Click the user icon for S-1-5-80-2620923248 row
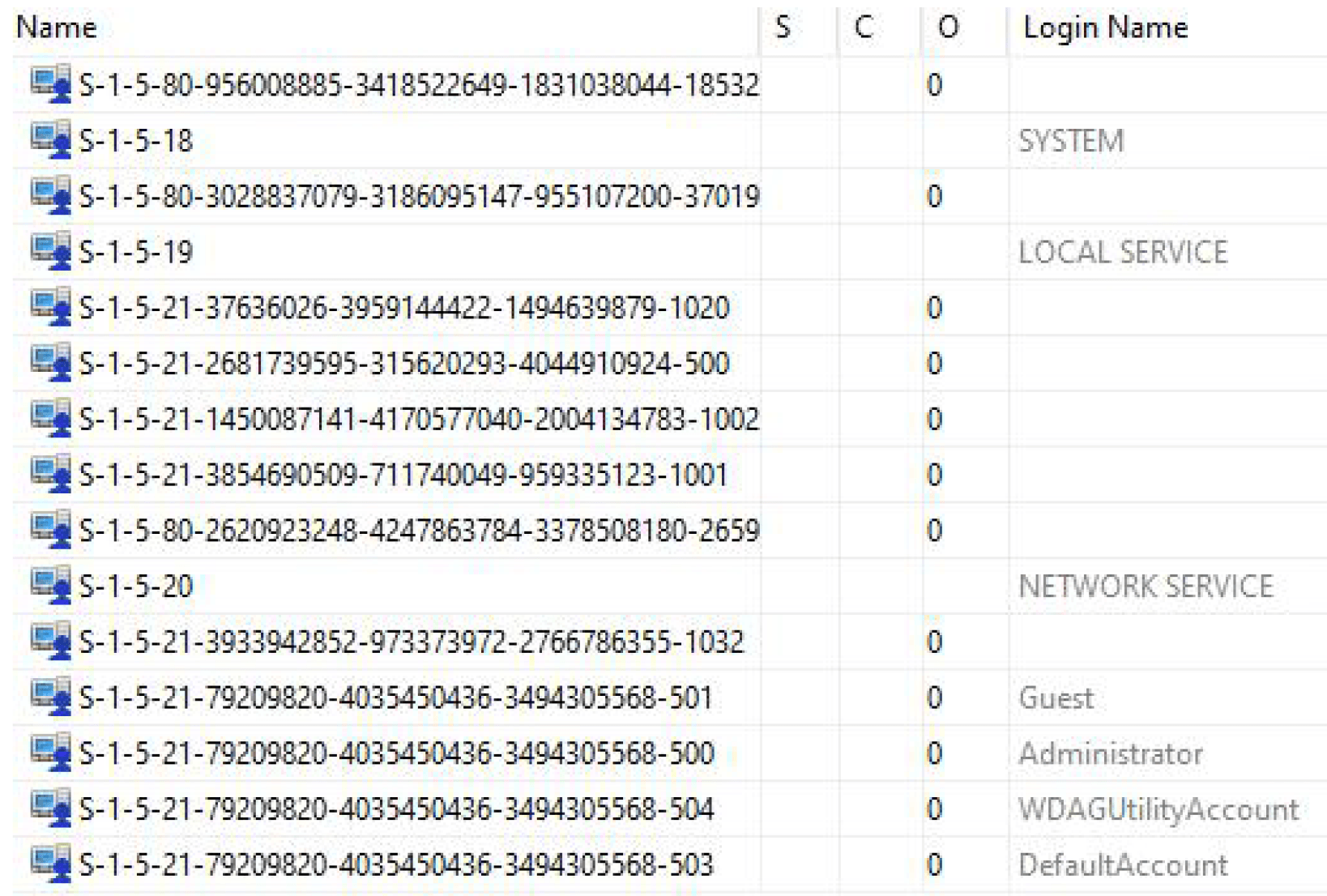 pyautogui.click(x=51, y=530)
